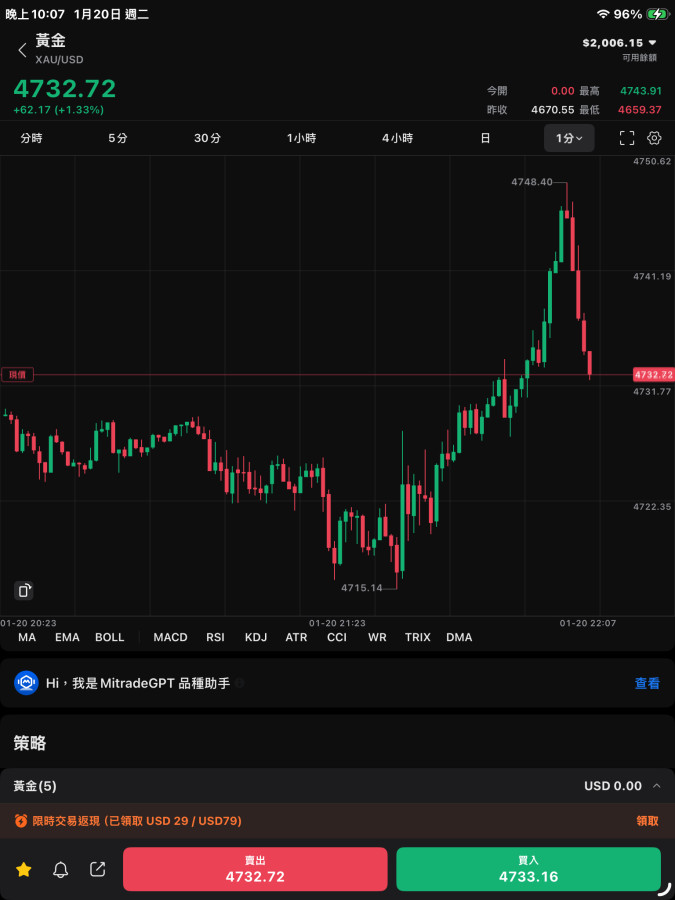Tap the back arrow next to 黃金
The width and height of the screenshot is (675, 900).
[x=22, y=50]
